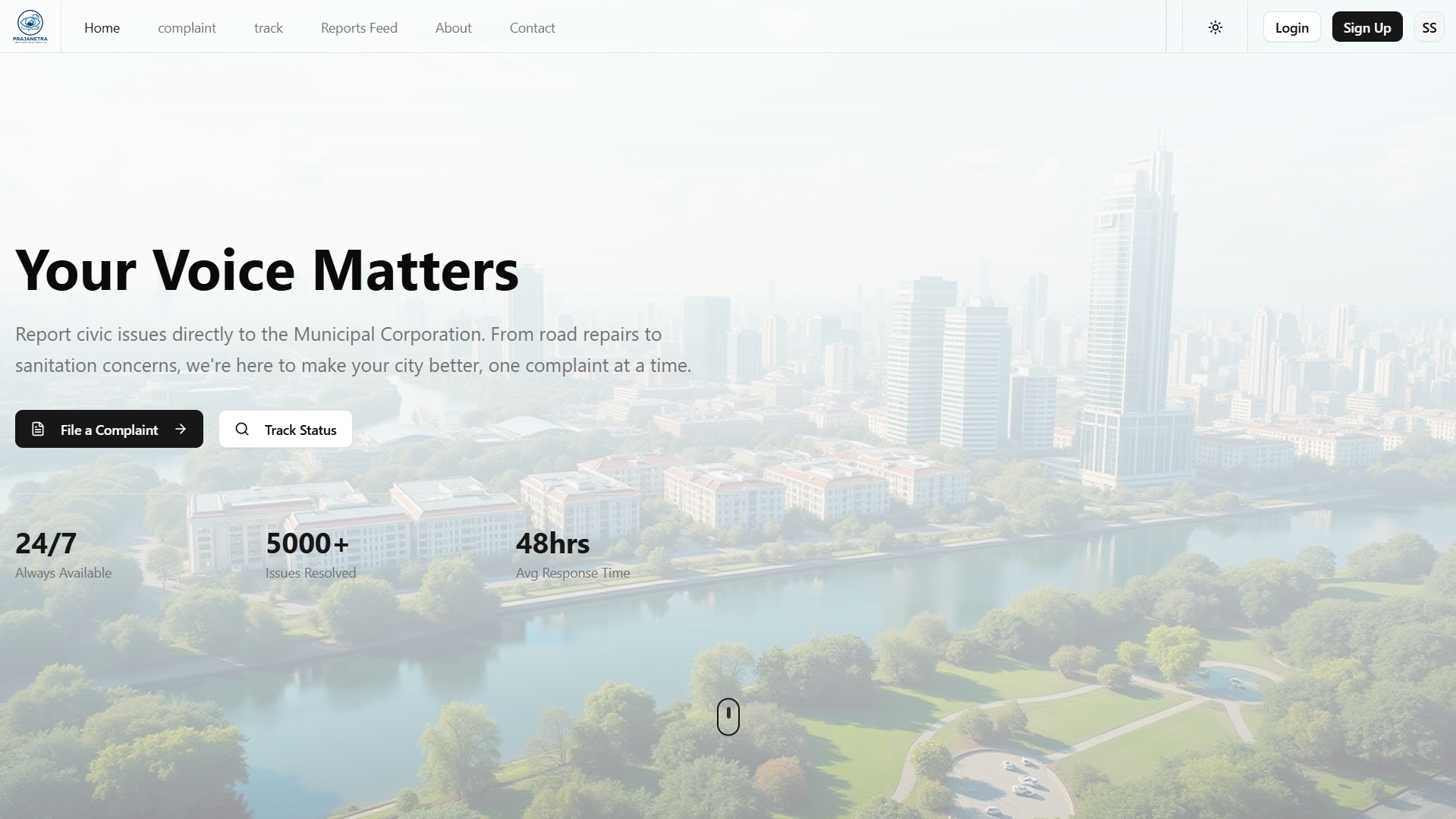Open the SS user avatar menu

pos(1429,27)
